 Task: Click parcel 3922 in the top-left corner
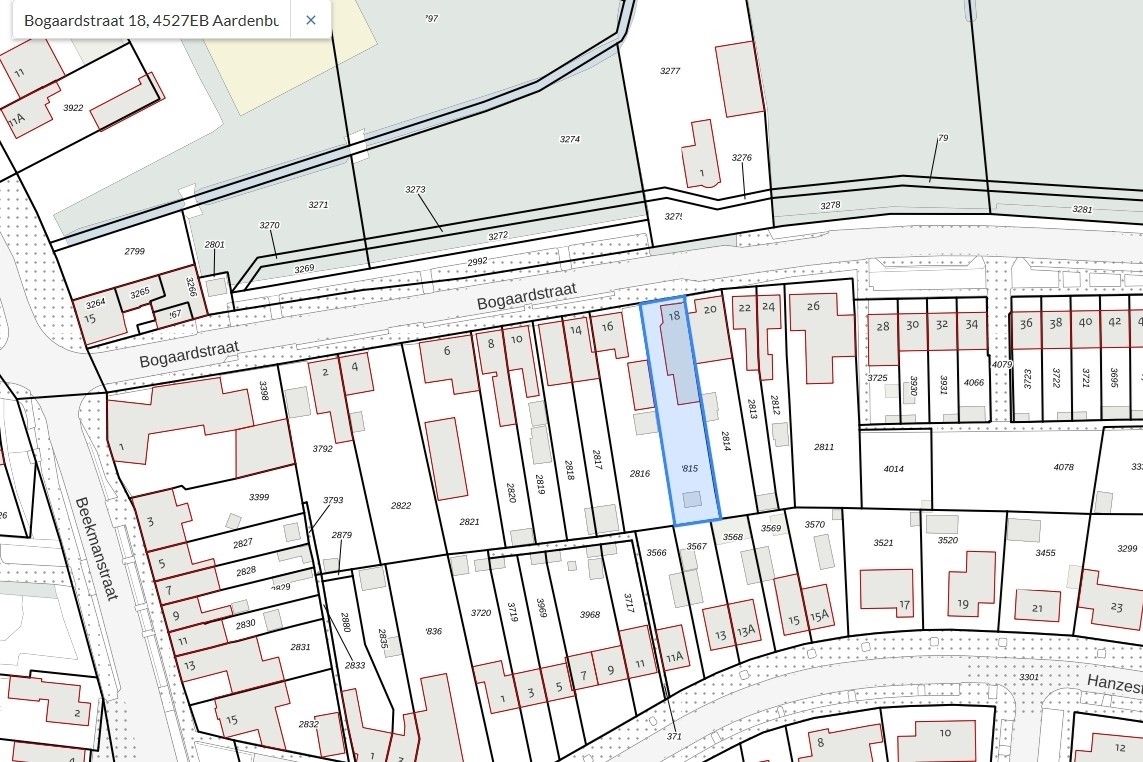pos(73,108)
